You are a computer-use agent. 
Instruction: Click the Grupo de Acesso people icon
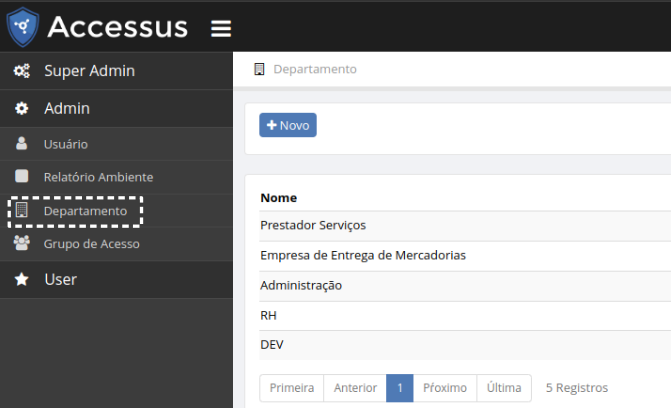pos(21,243)
